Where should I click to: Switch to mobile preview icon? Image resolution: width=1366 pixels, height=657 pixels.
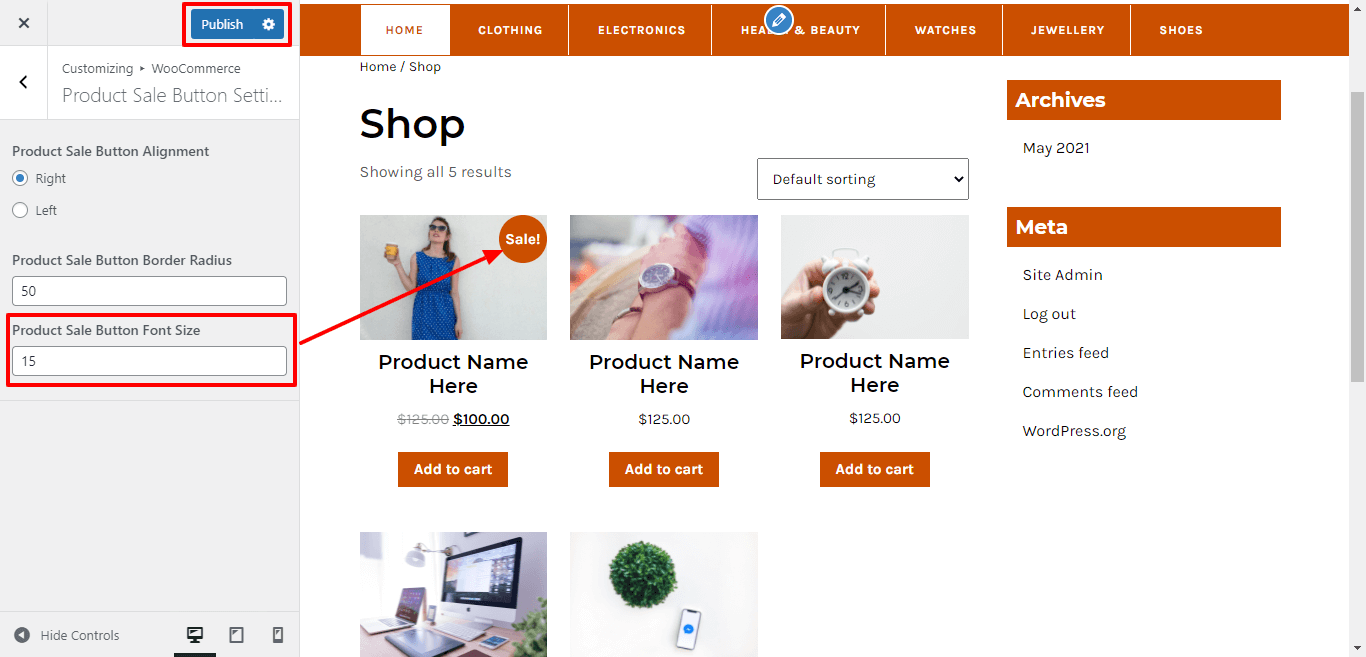(x=278, y=635)
